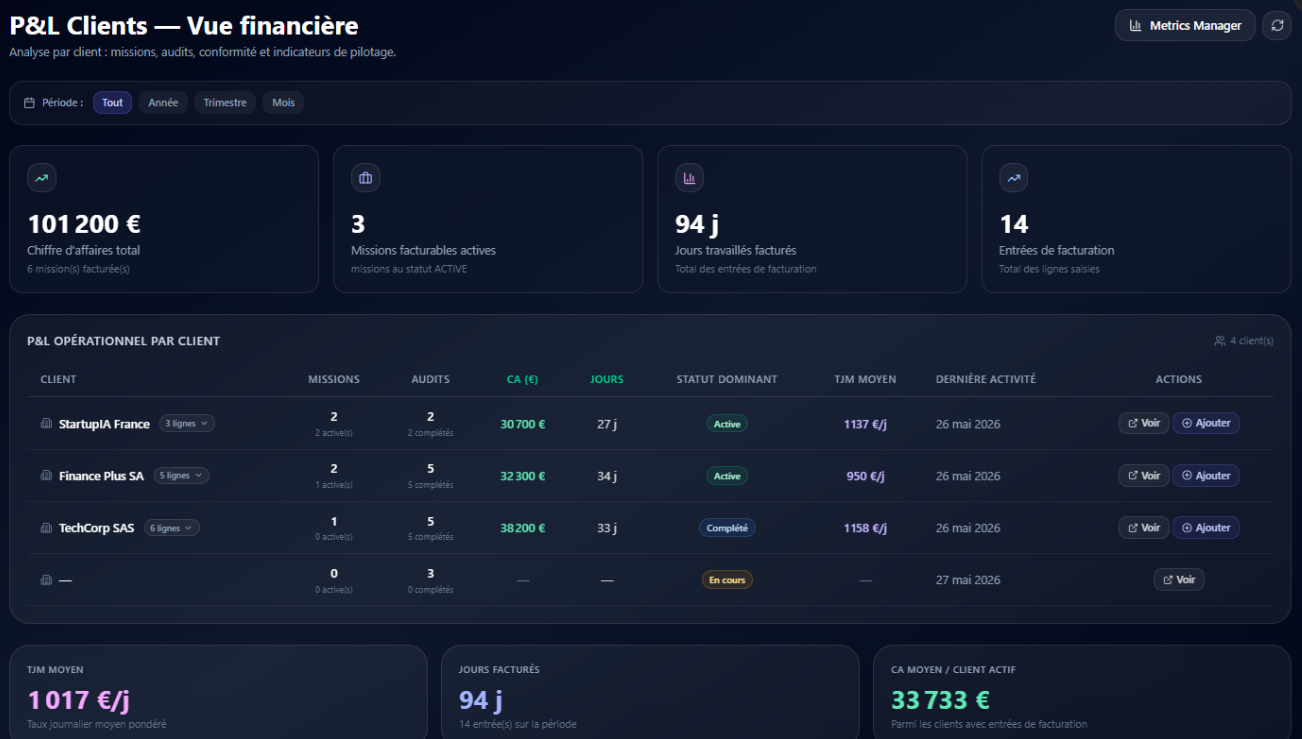Viewport: 1302px width, 739px height.
Task: Click Ajouter for StartupIA France
Action: tap(1206, 423)
